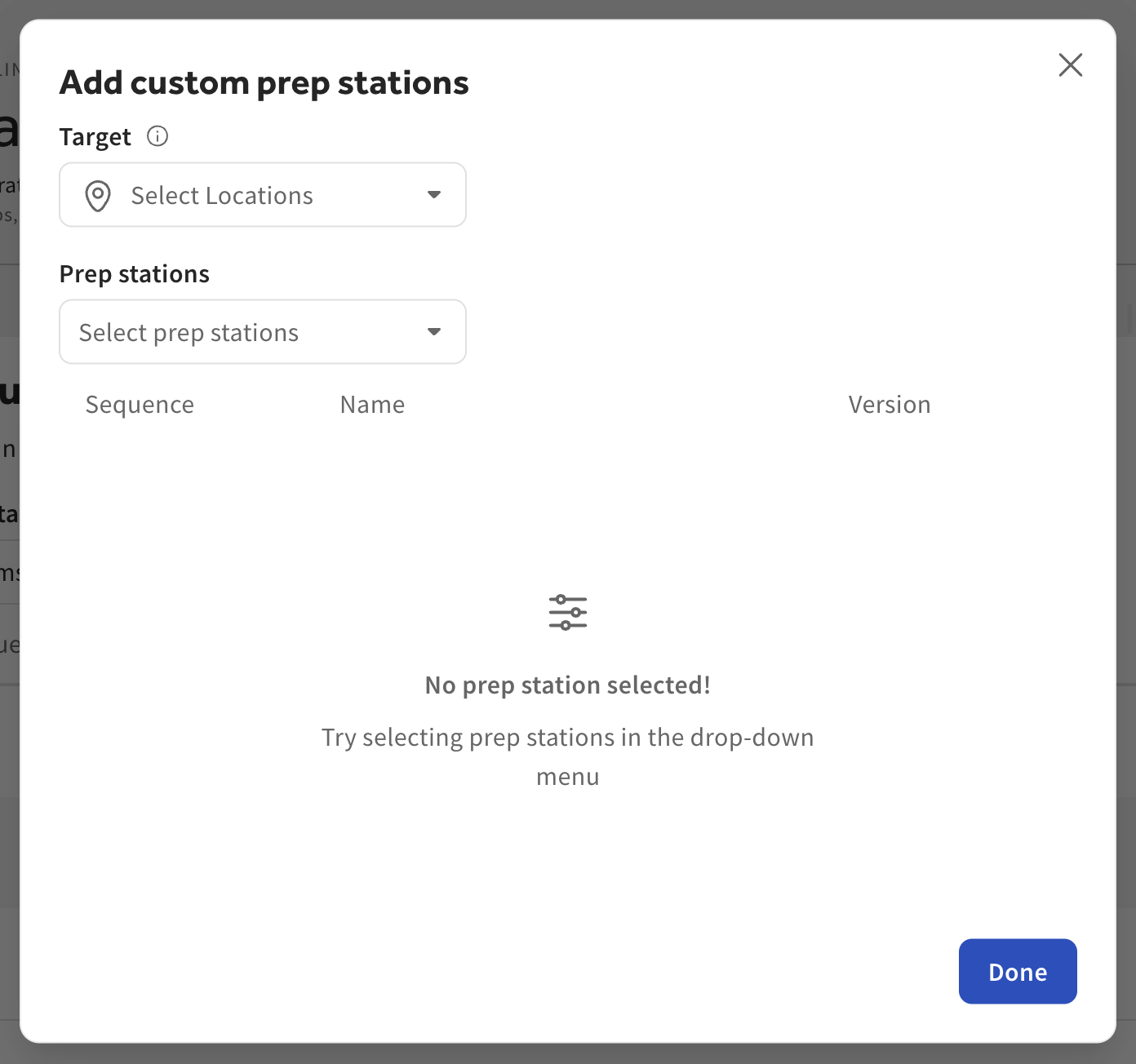Click the Select prep stations dropdown arrow
Viewport: 1136px width, 1064px height.
(434, 332)
